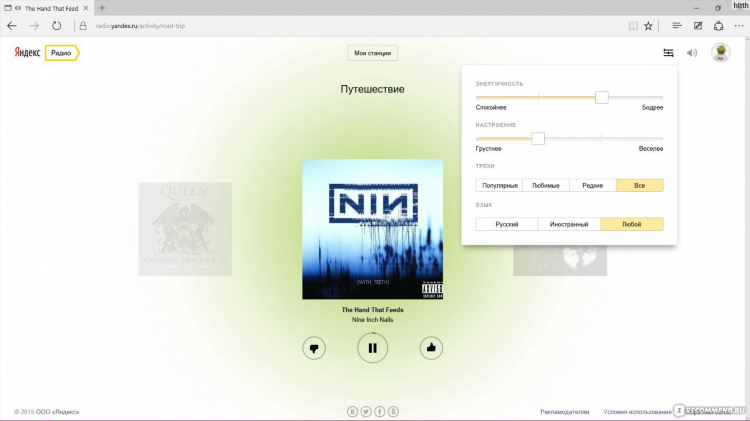Click the address bar lock icon
Image resolution: width=750 pixels, height=421 pixels.
point(83,26)
